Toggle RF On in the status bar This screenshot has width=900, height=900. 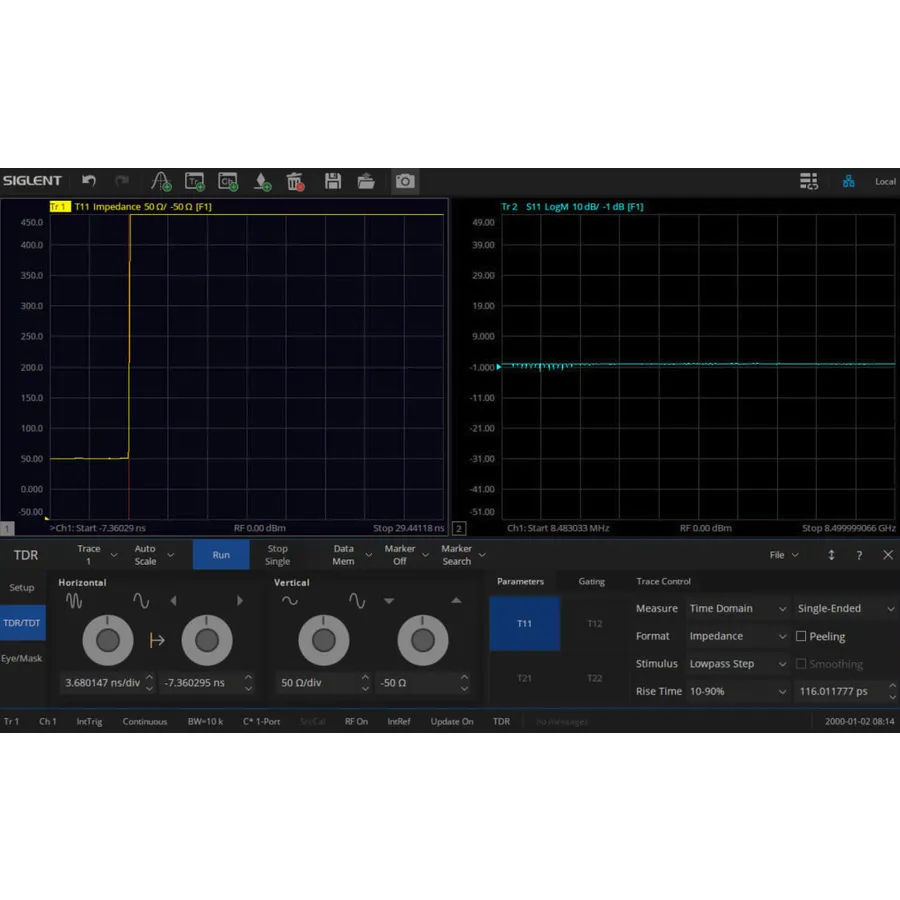pyautogui.click(x=356, y=721)
